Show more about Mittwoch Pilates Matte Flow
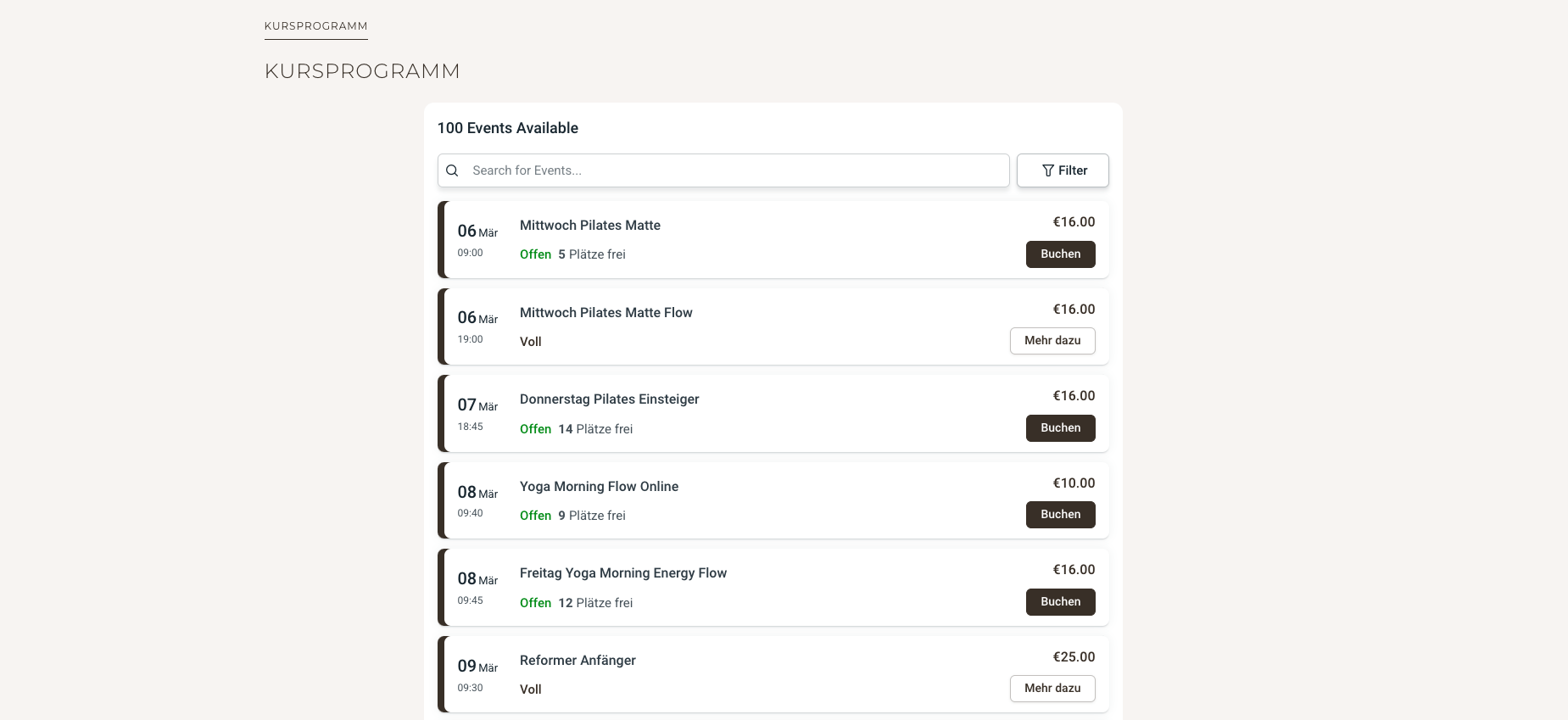Screen dimensions: 1568x720 pos(1052,341)
